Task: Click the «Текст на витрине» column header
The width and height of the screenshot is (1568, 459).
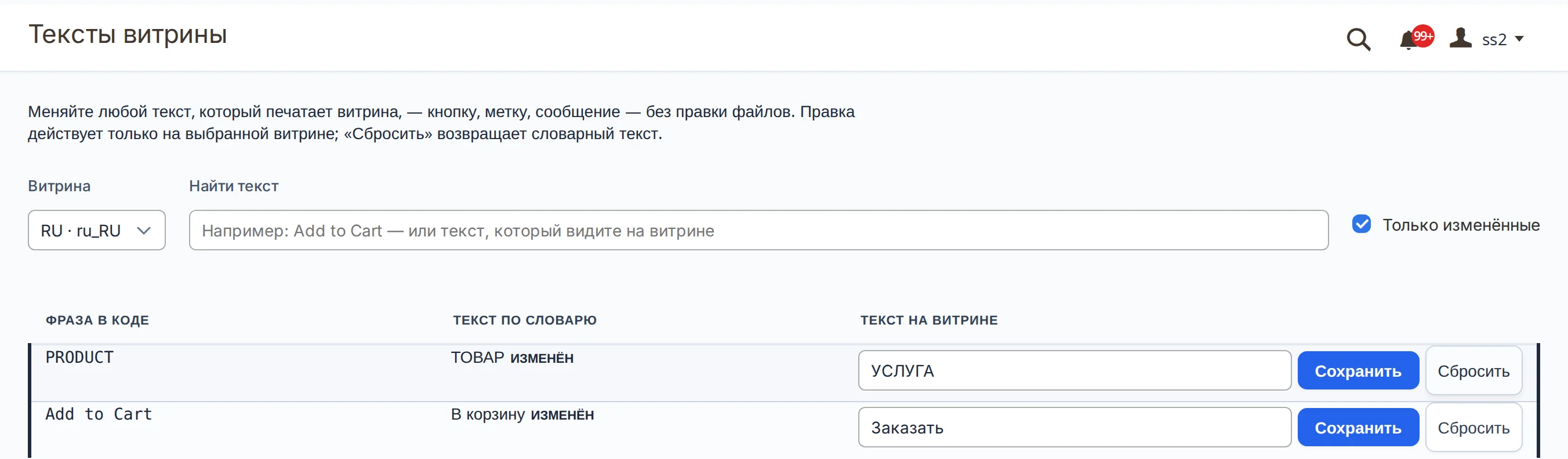Action: pyautogui.click(x=929, y=320)
